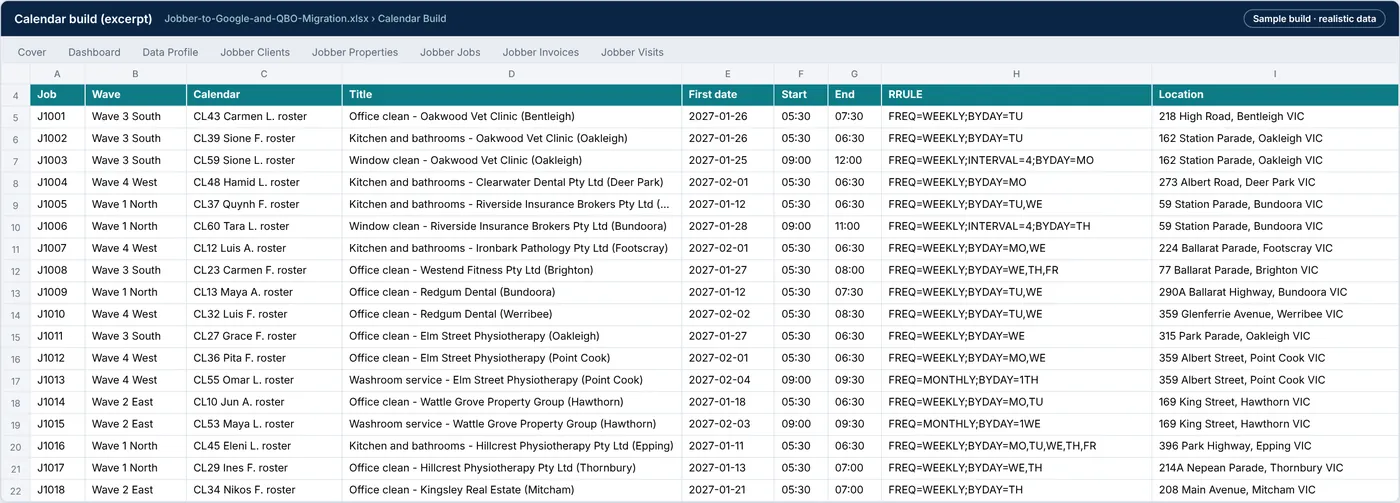Select the 08:30 end time cell

(855, 315)
